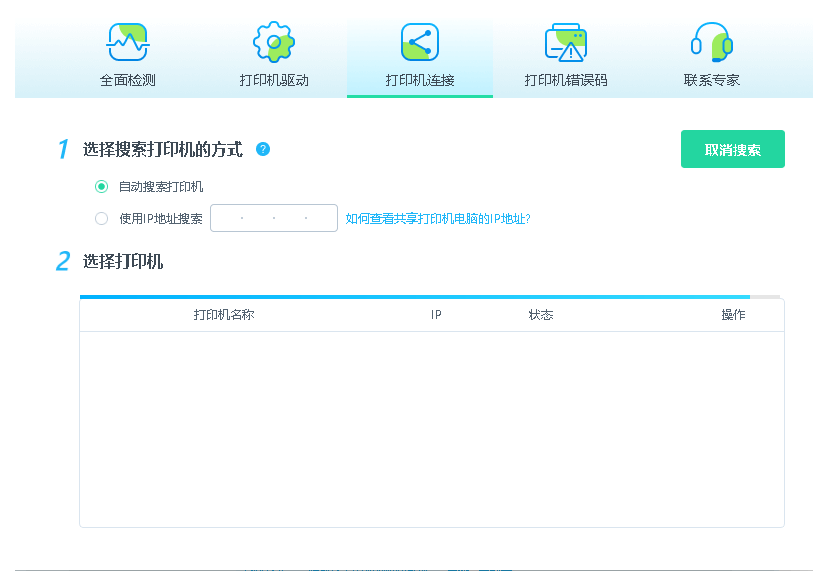This screenshot has width=813, height=571.
Task: Click the 状态 column header
Action: (x=540, y=315)
